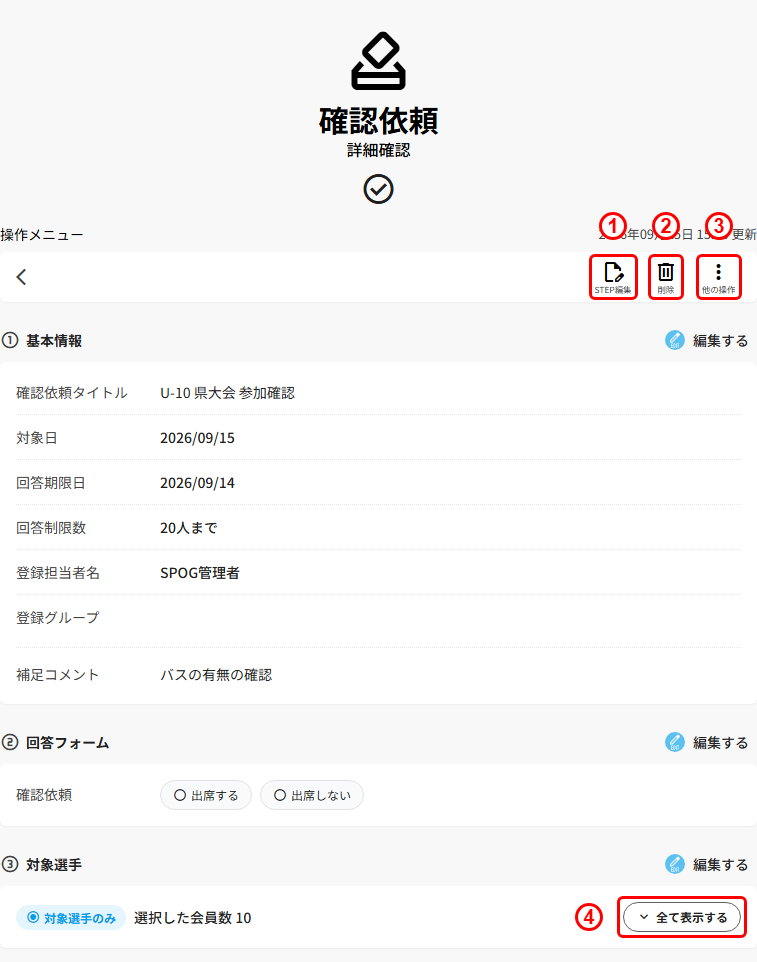Click the 削除 trash icon
The width and height of the screenshot is (757, 962).
666,277
